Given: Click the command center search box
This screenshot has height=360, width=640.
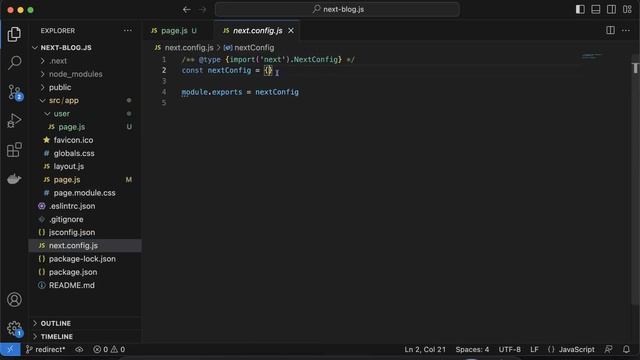Looking at the screenshot, I should coord(338,9).
